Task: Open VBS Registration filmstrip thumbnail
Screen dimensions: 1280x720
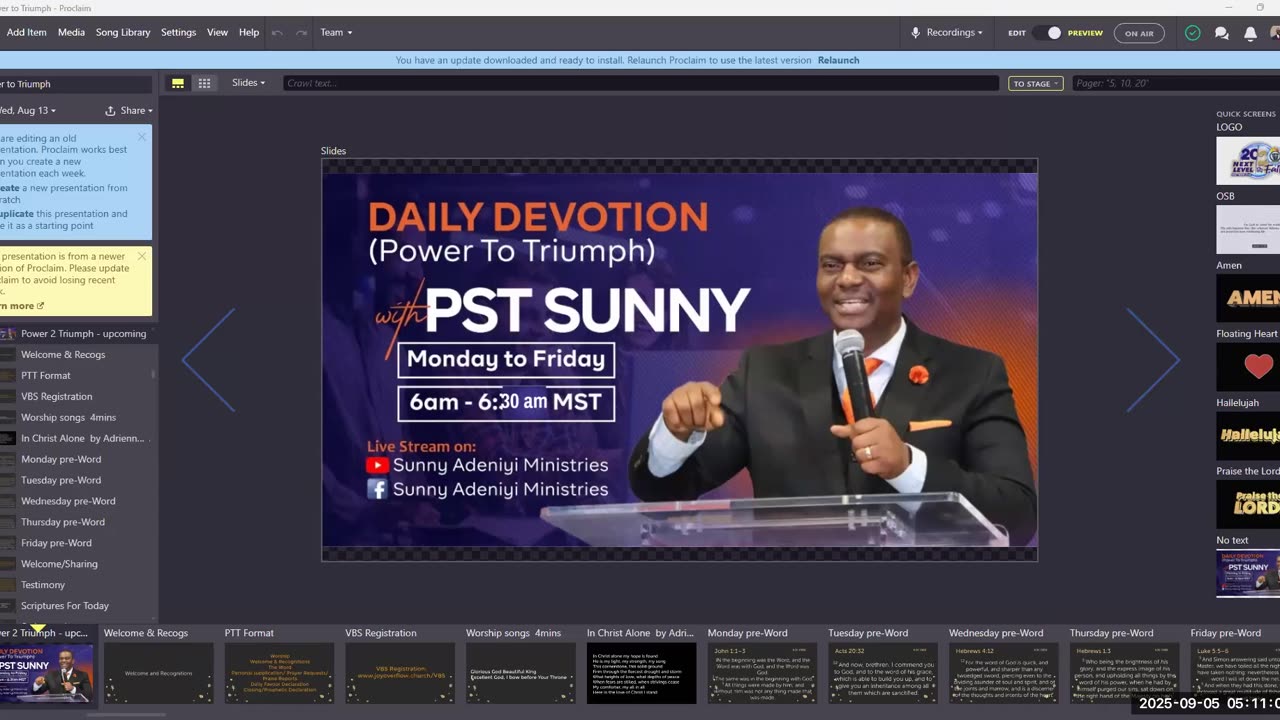Action: tap(400, 673)
